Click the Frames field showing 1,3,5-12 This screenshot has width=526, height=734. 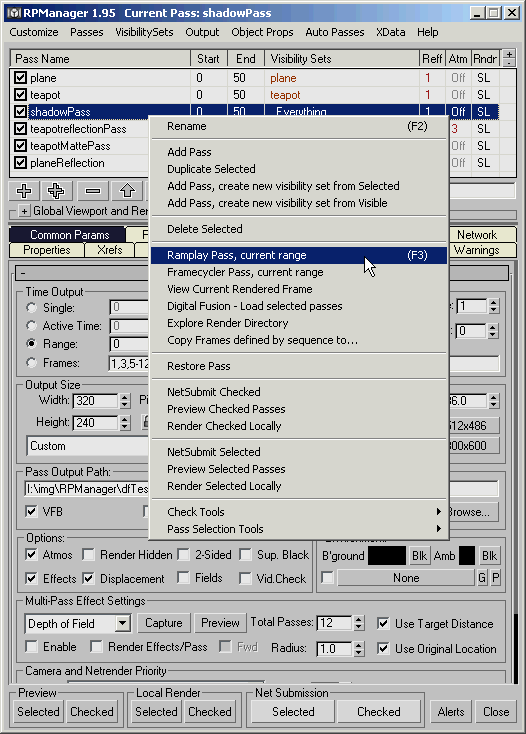[x=129, y=363]
